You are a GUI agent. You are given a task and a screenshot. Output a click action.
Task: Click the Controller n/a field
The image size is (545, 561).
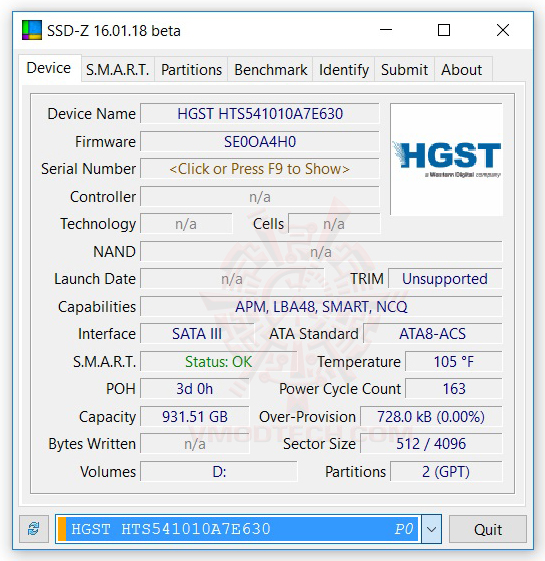pyautogui.click(x=260, y=197)
